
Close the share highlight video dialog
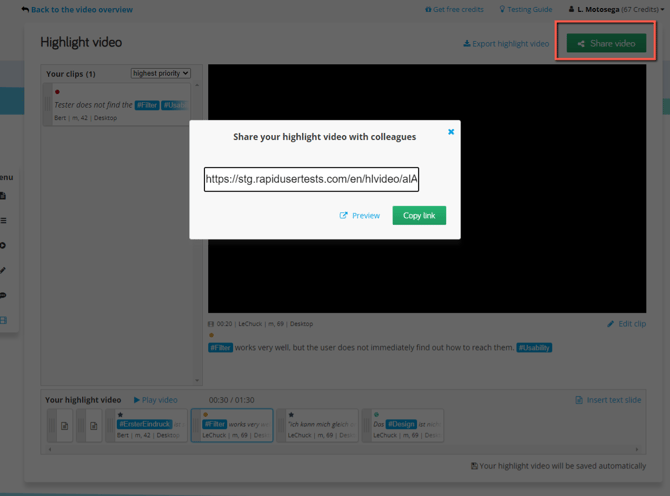pos(451,132)
